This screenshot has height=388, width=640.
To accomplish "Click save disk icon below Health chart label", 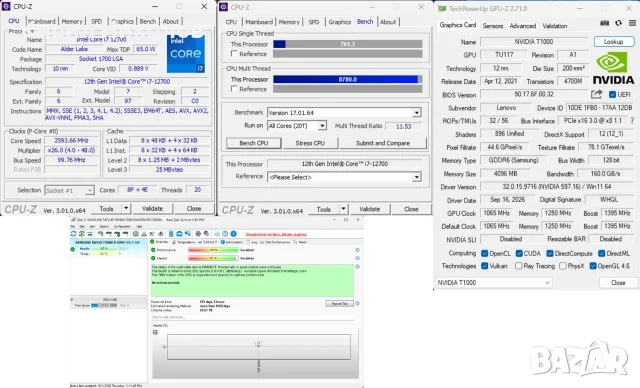I will point(155,332).
